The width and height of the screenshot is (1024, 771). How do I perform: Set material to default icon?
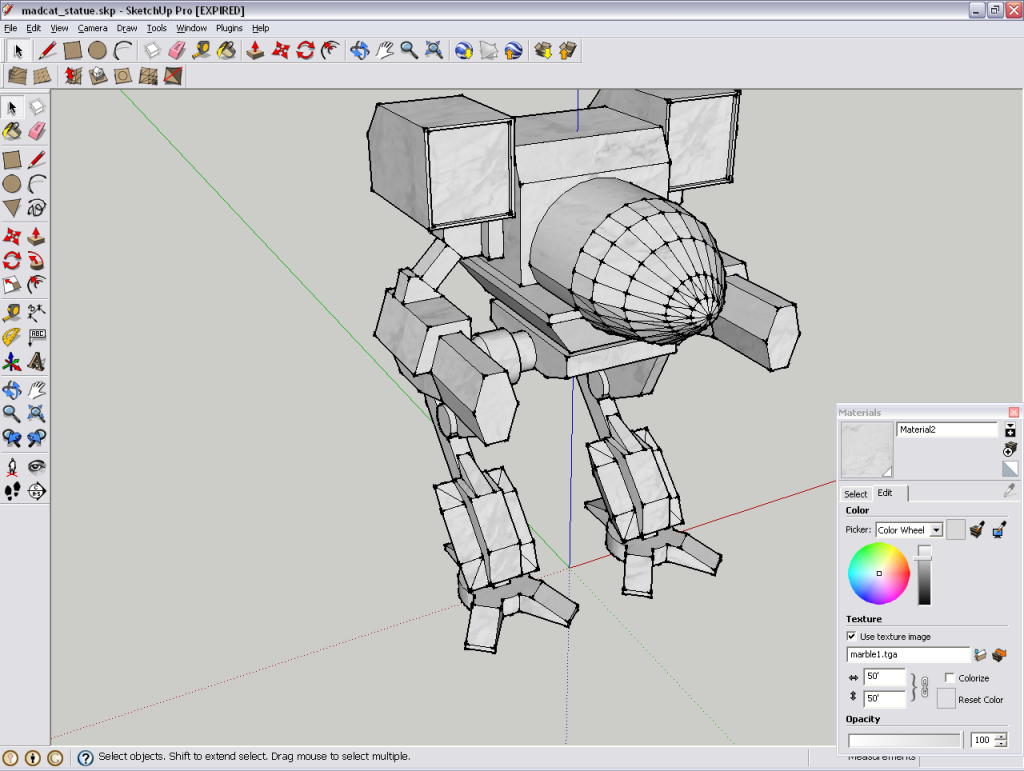[x=1010, y=469]
